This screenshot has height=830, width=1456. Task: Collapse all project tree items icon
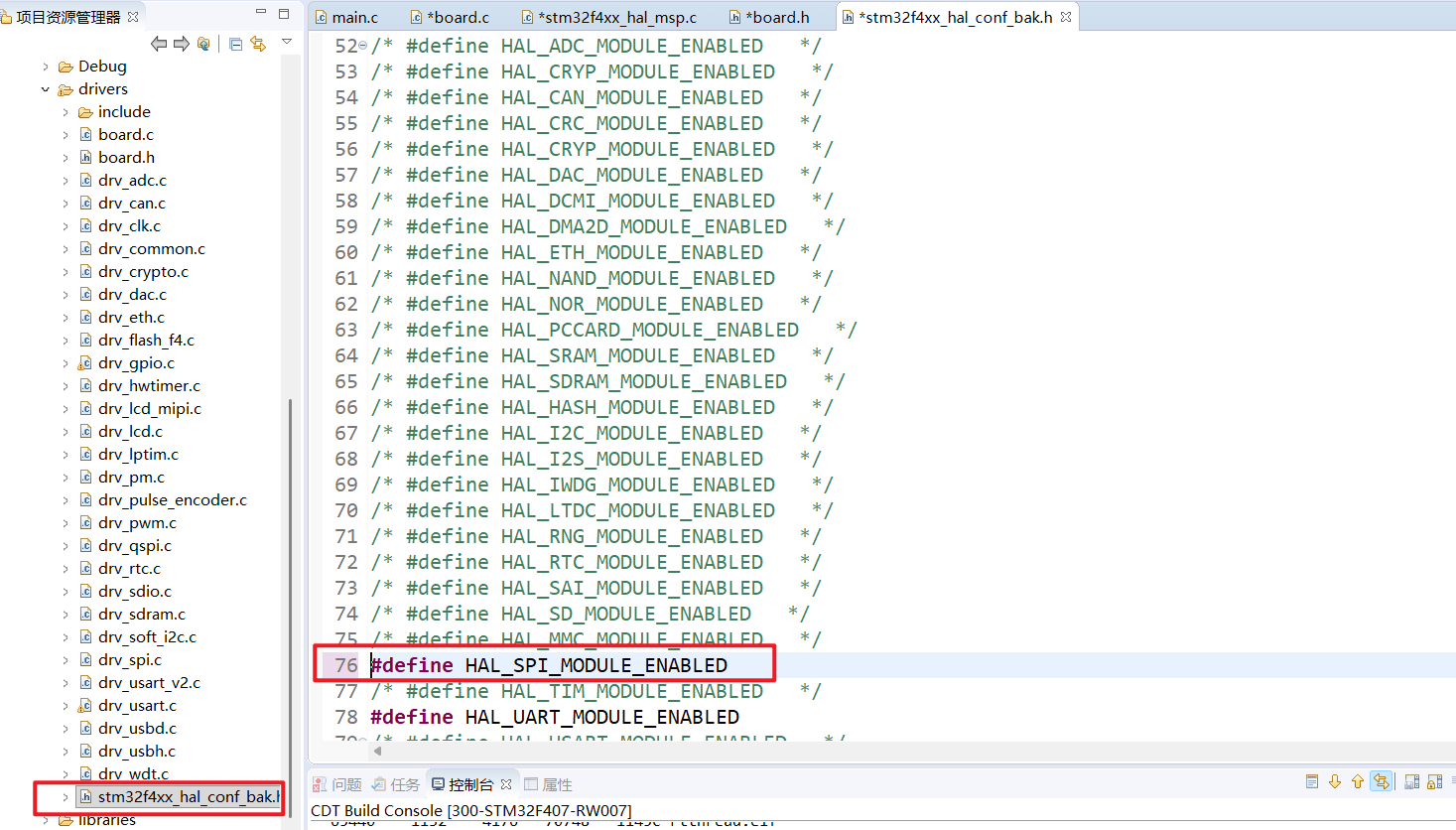(x=235, y=44)
